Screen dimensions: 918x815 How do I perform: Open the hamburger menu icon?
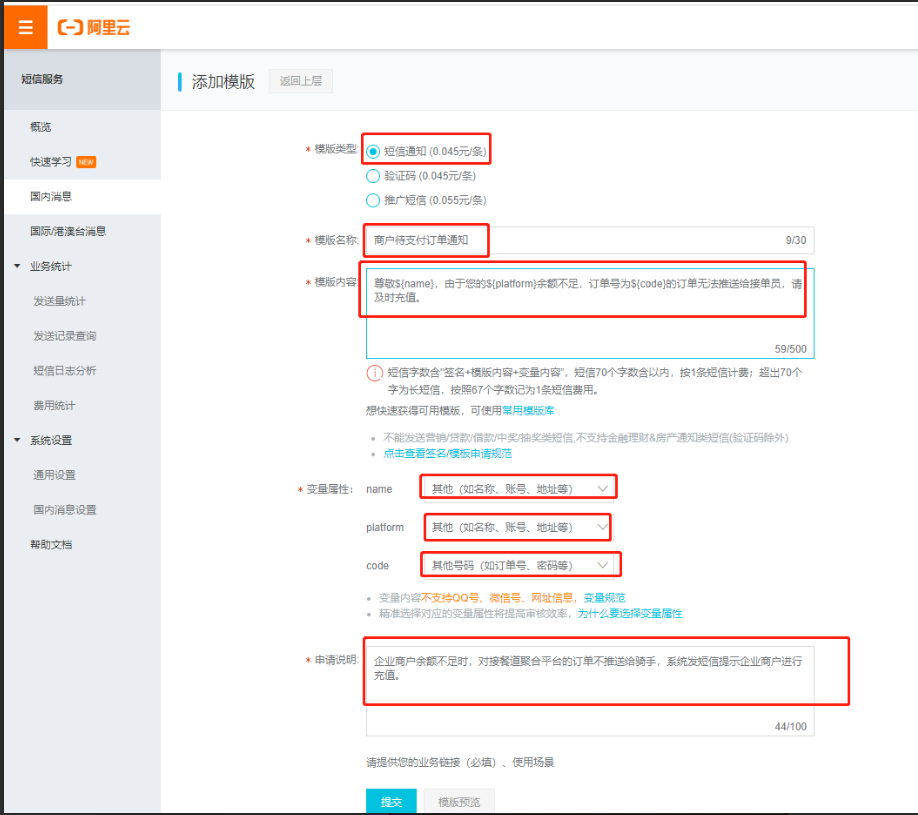click(x=25, y=27)
